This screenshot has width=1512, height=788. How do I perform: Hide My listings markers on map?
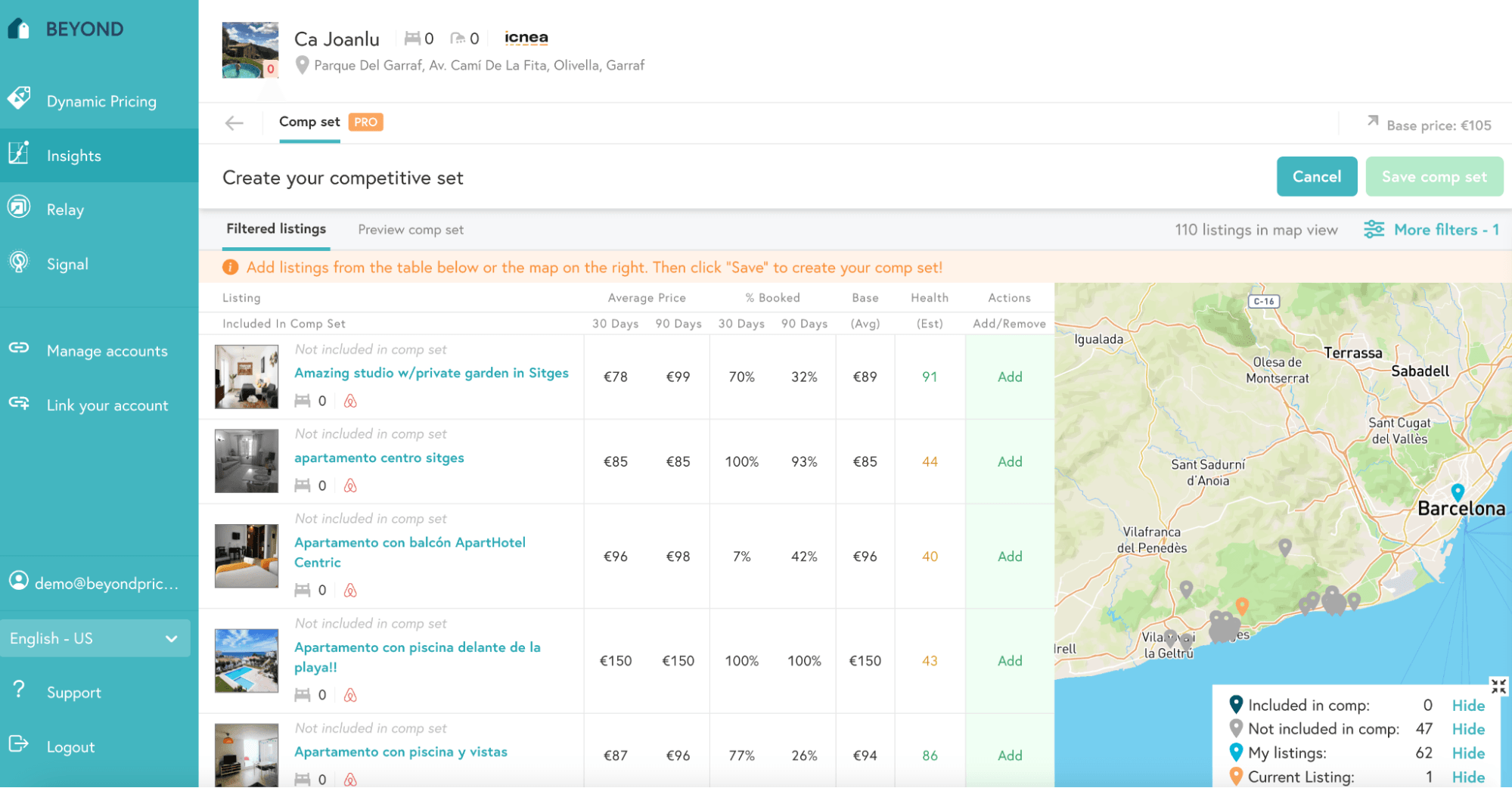pos(1467,753)
